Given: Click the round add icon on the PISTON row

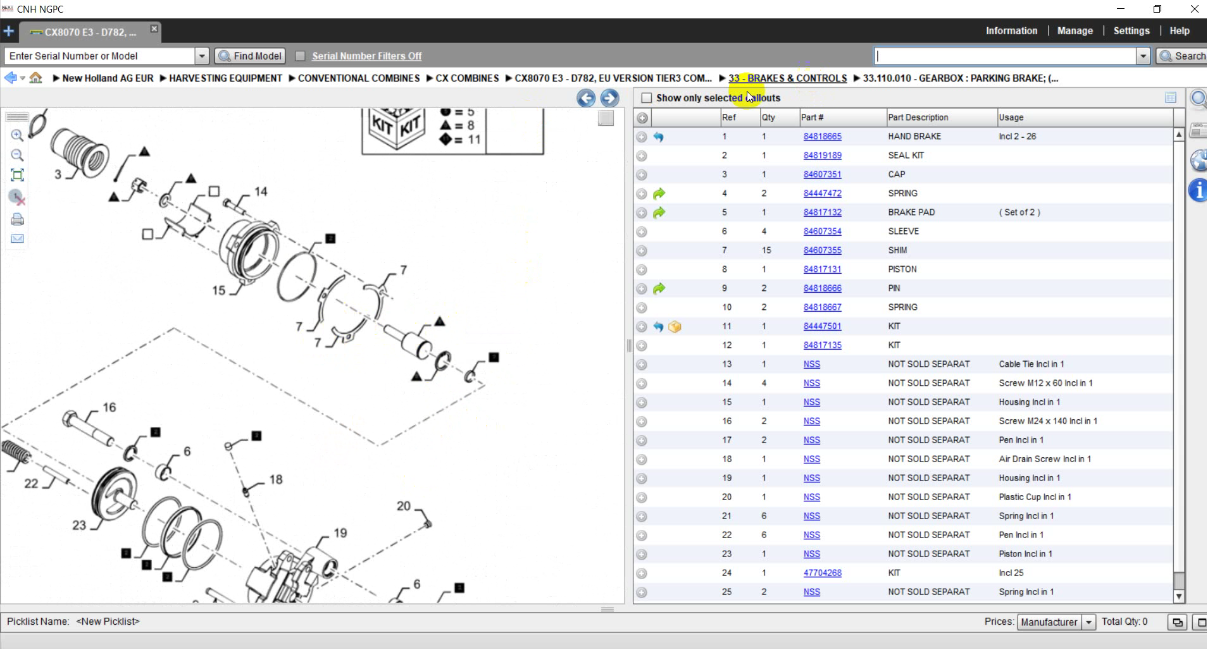Looking at the screenshot, I should pos(642,270).
